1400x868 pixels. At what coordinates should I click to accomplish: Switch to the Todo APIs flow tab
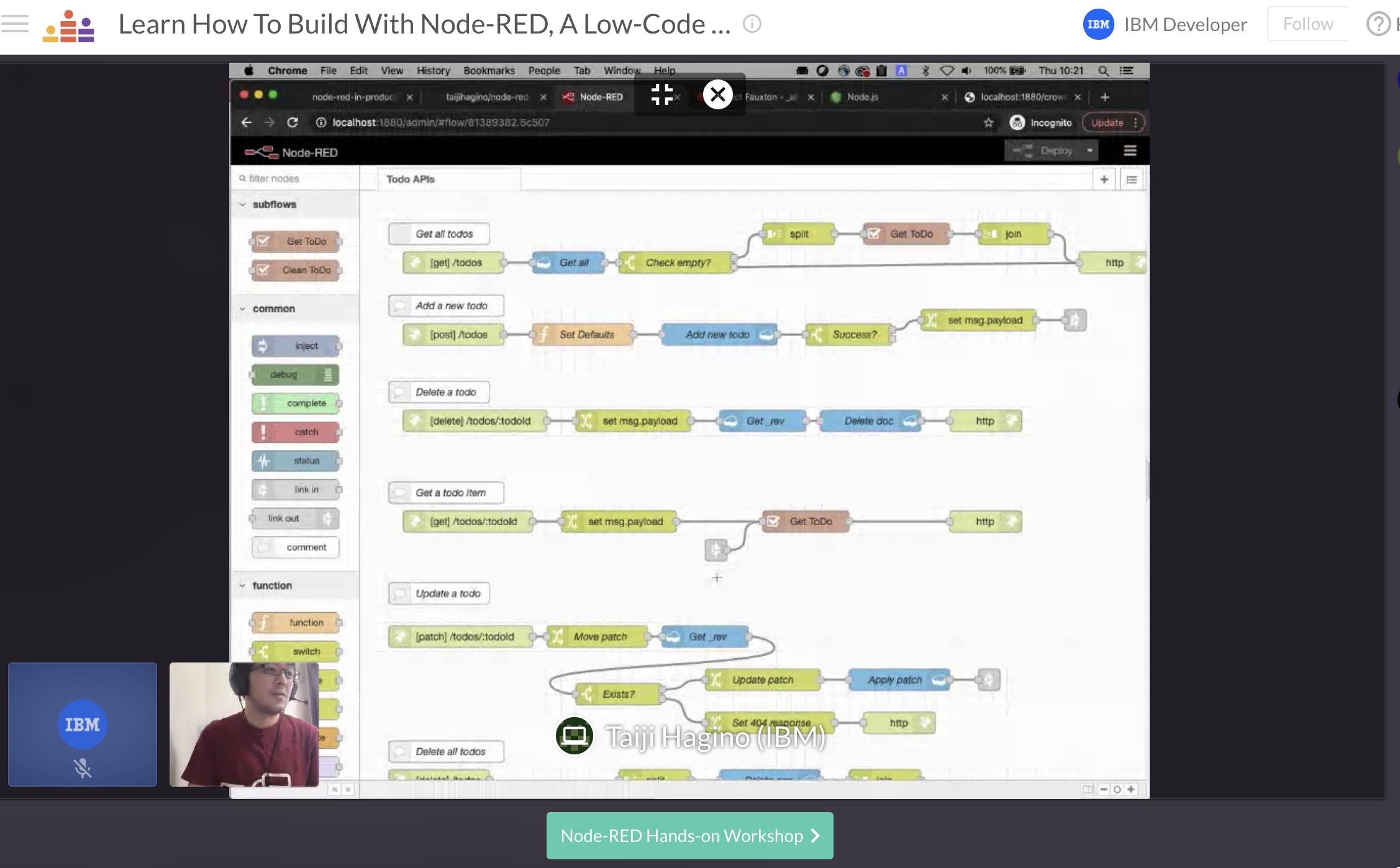click(x=411, y=179)
